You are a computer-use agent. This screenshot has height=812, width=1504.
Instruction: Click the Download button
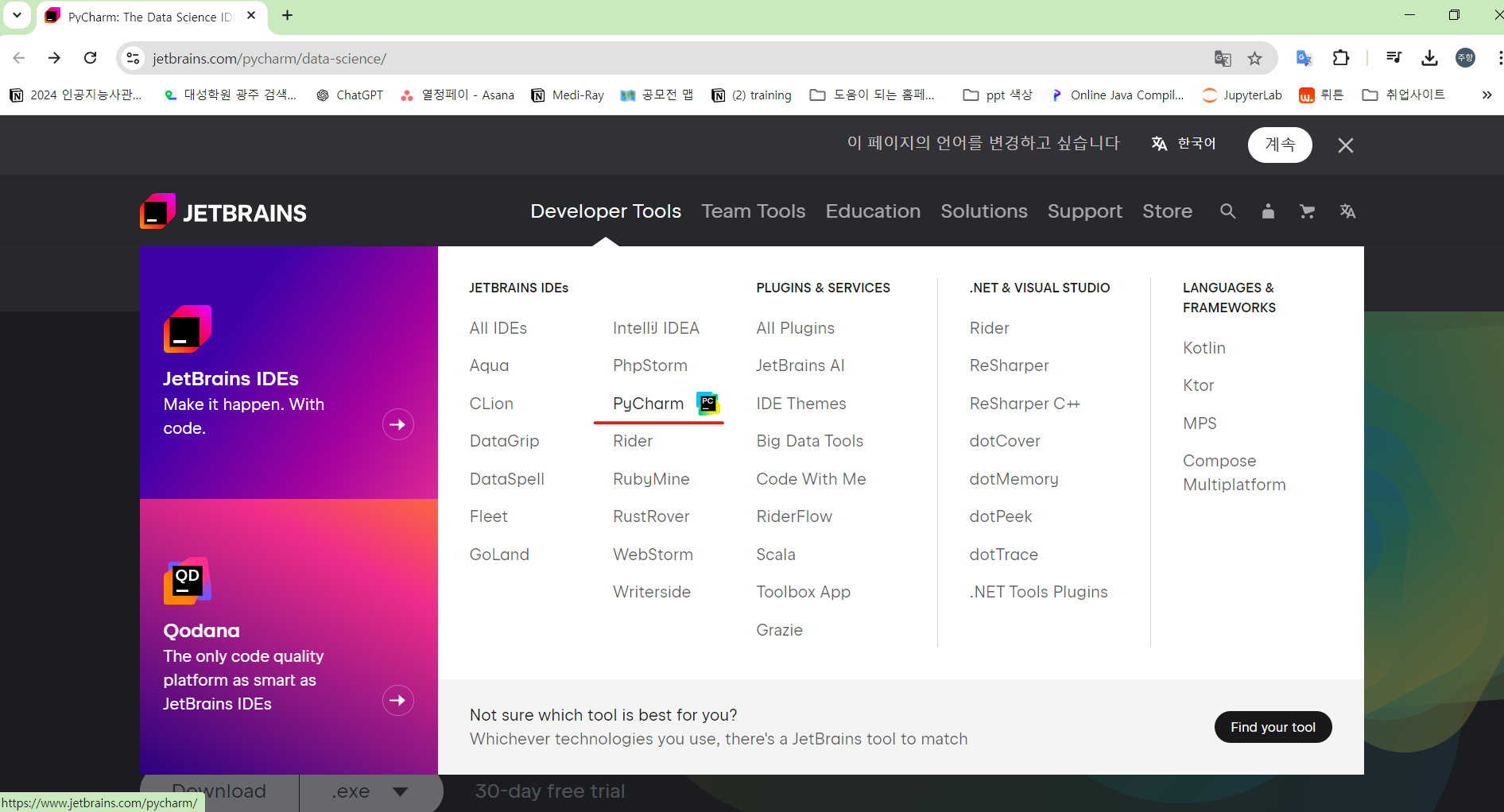(219, 791)
